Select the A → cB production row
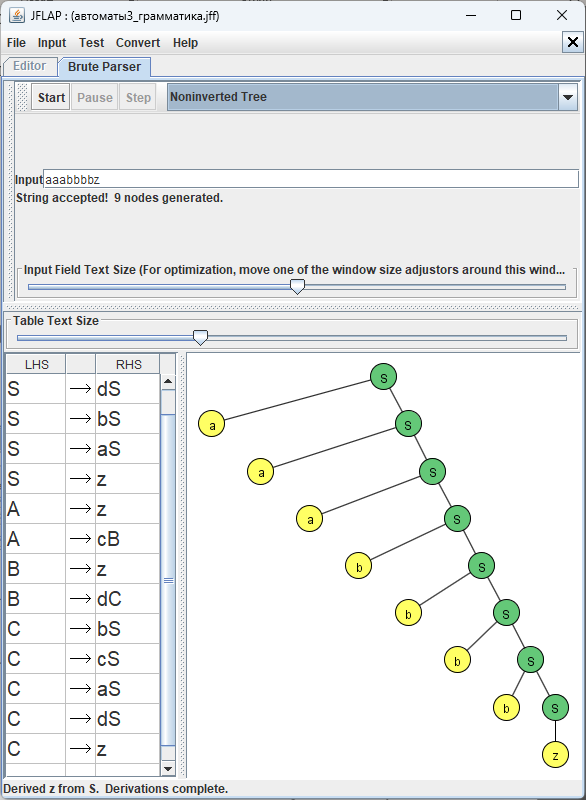Screen dimensions: 586x800 click(x=83, y=539)
